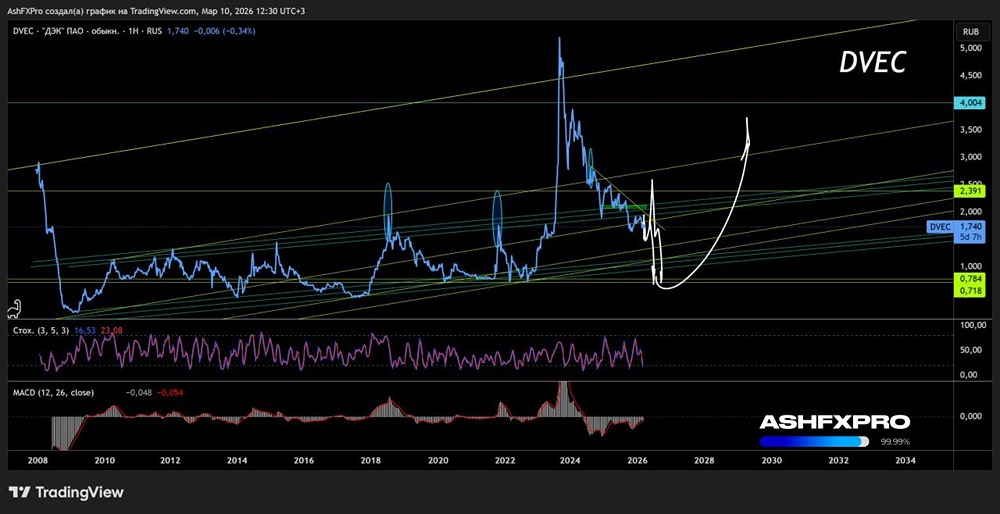
Task: Click the MACD (12, 26, close) indicator label
Action: pyautogui.click(x=53, y=393)
